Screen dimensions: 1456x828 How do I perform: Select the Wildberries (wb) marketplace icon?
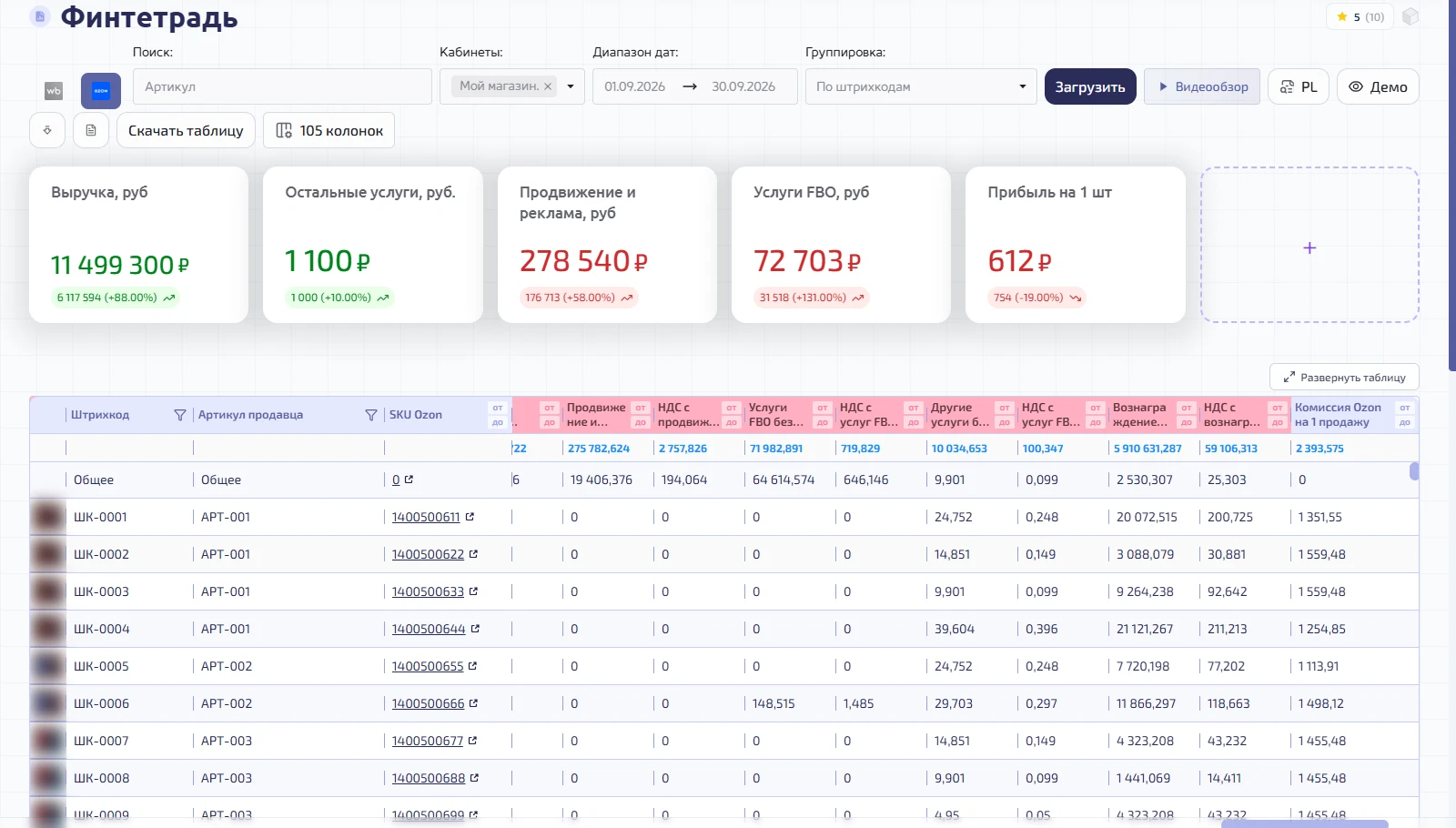click(x=54, y=90)
